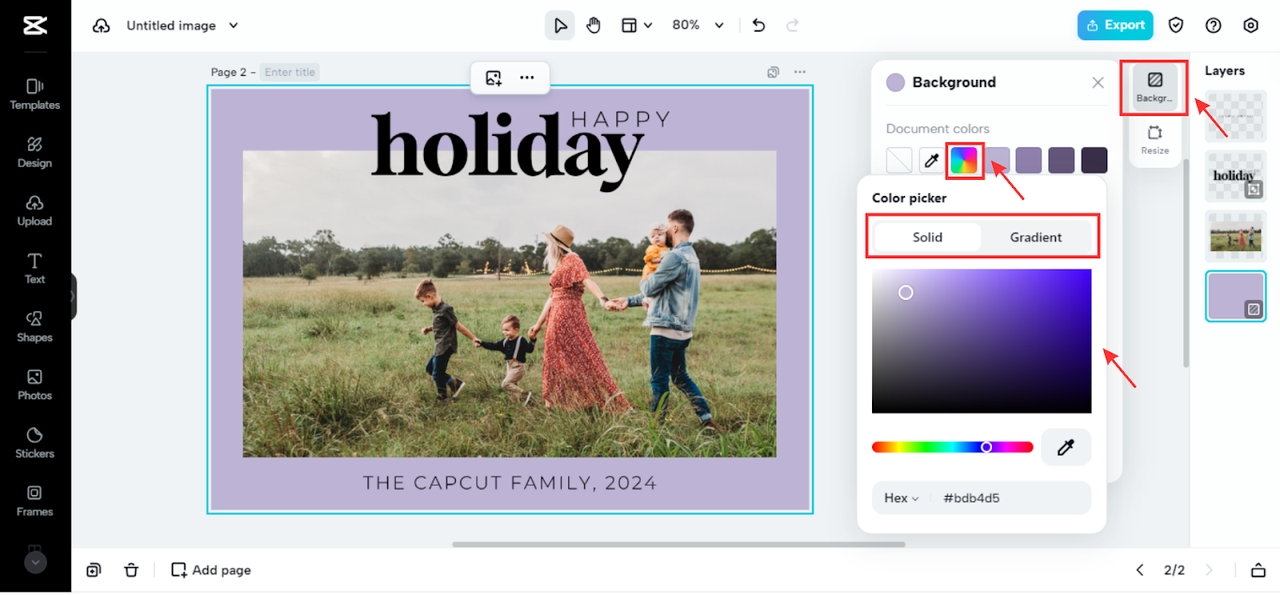Open the shield privacy icon
The height and width of the screenshot is (595, 1280).
click(1177, 26)
